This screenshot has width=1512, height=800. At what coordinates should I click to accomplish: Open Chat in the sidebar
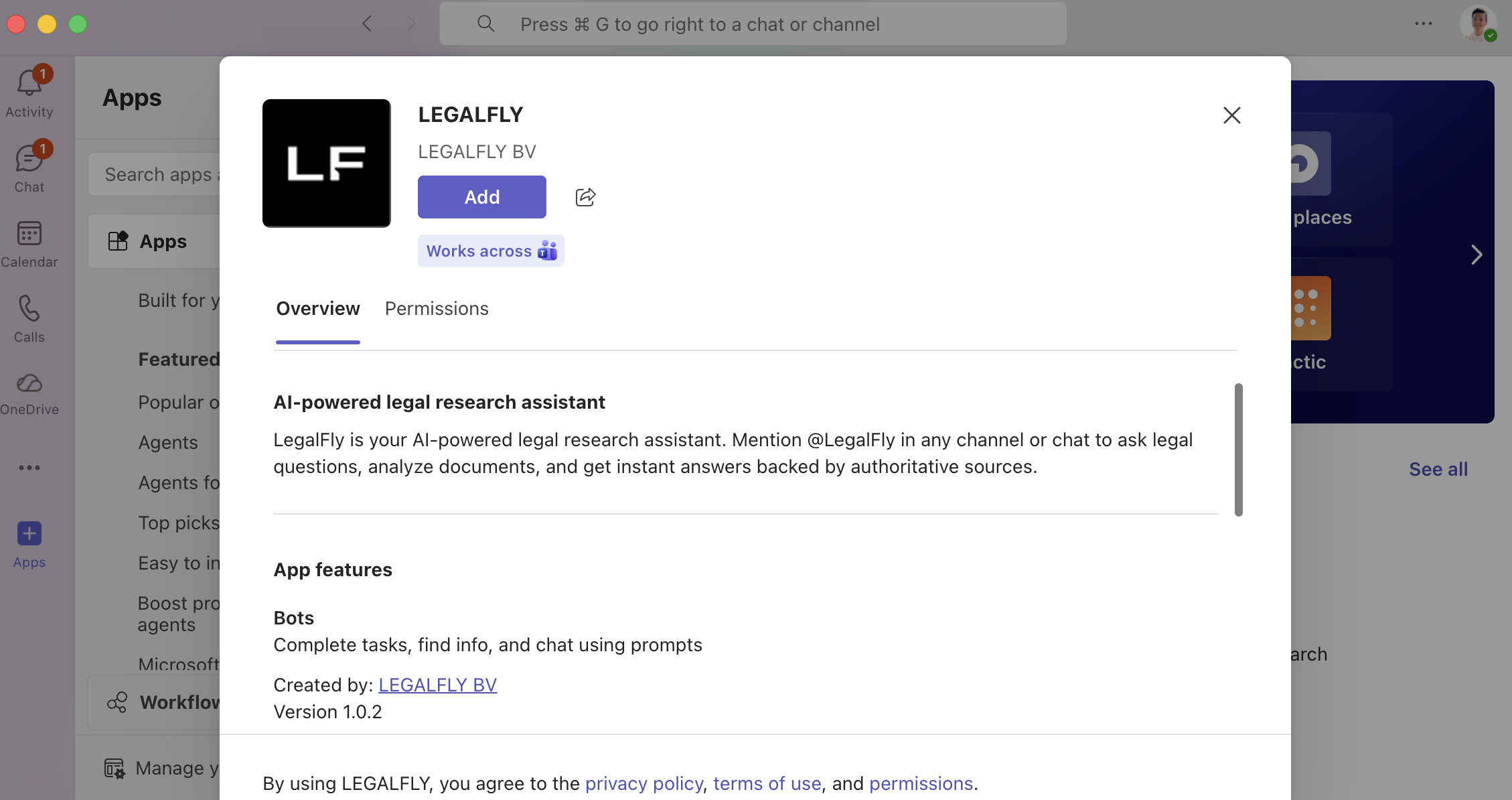pos(29,161)
